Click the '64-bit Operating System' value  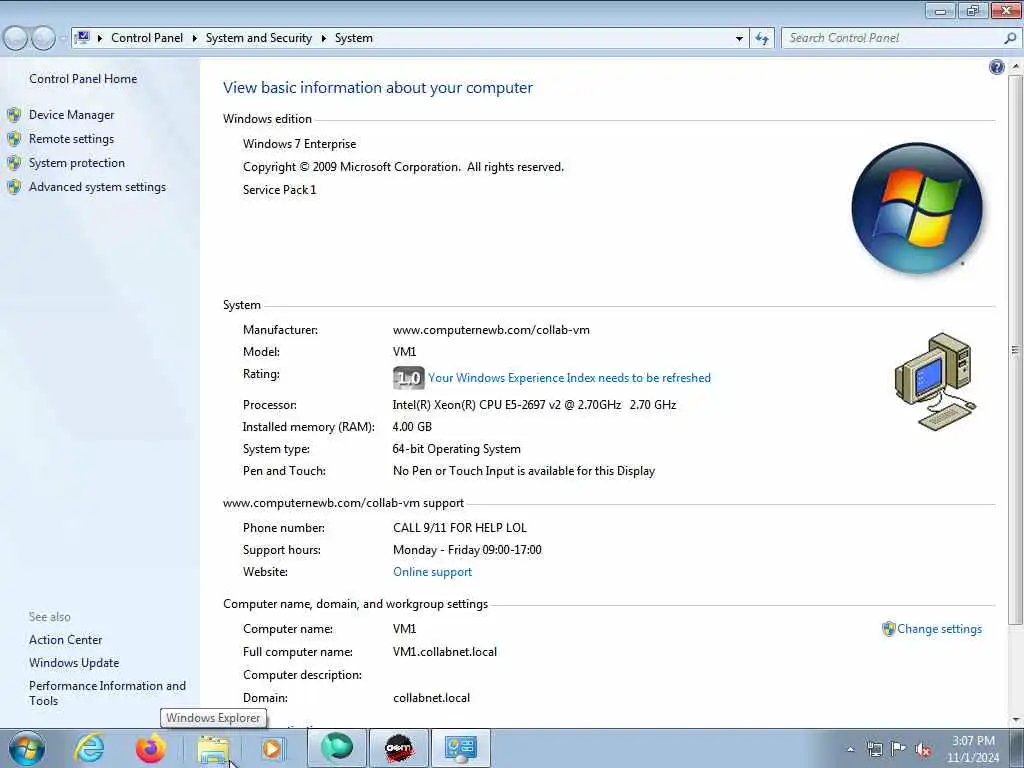(456, 449)
